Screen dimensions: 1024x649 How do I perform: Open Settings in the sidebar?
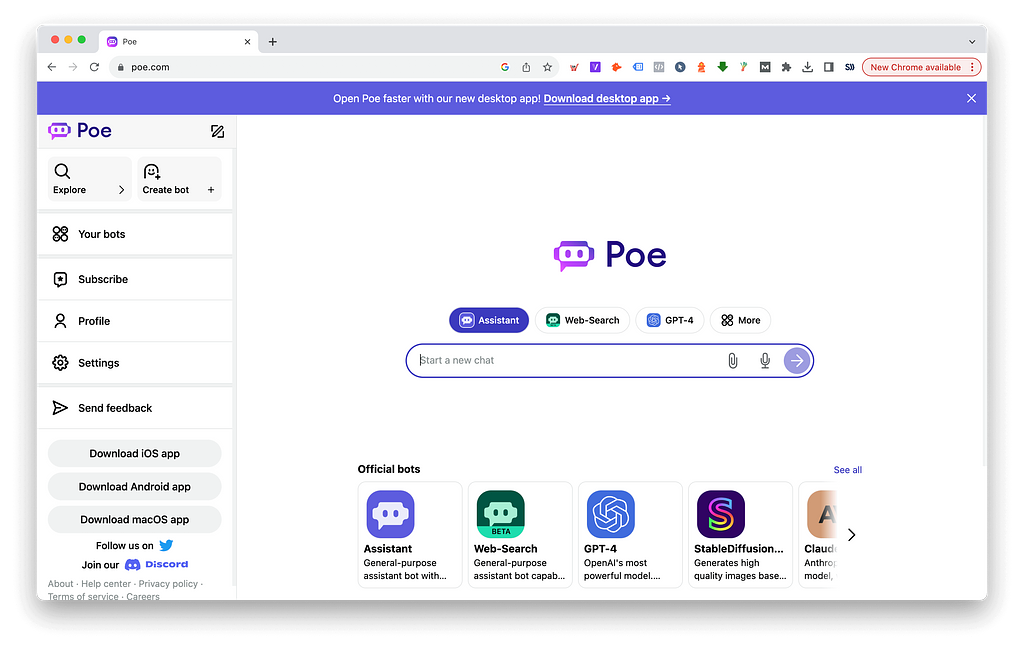click(x=135, y=363)
